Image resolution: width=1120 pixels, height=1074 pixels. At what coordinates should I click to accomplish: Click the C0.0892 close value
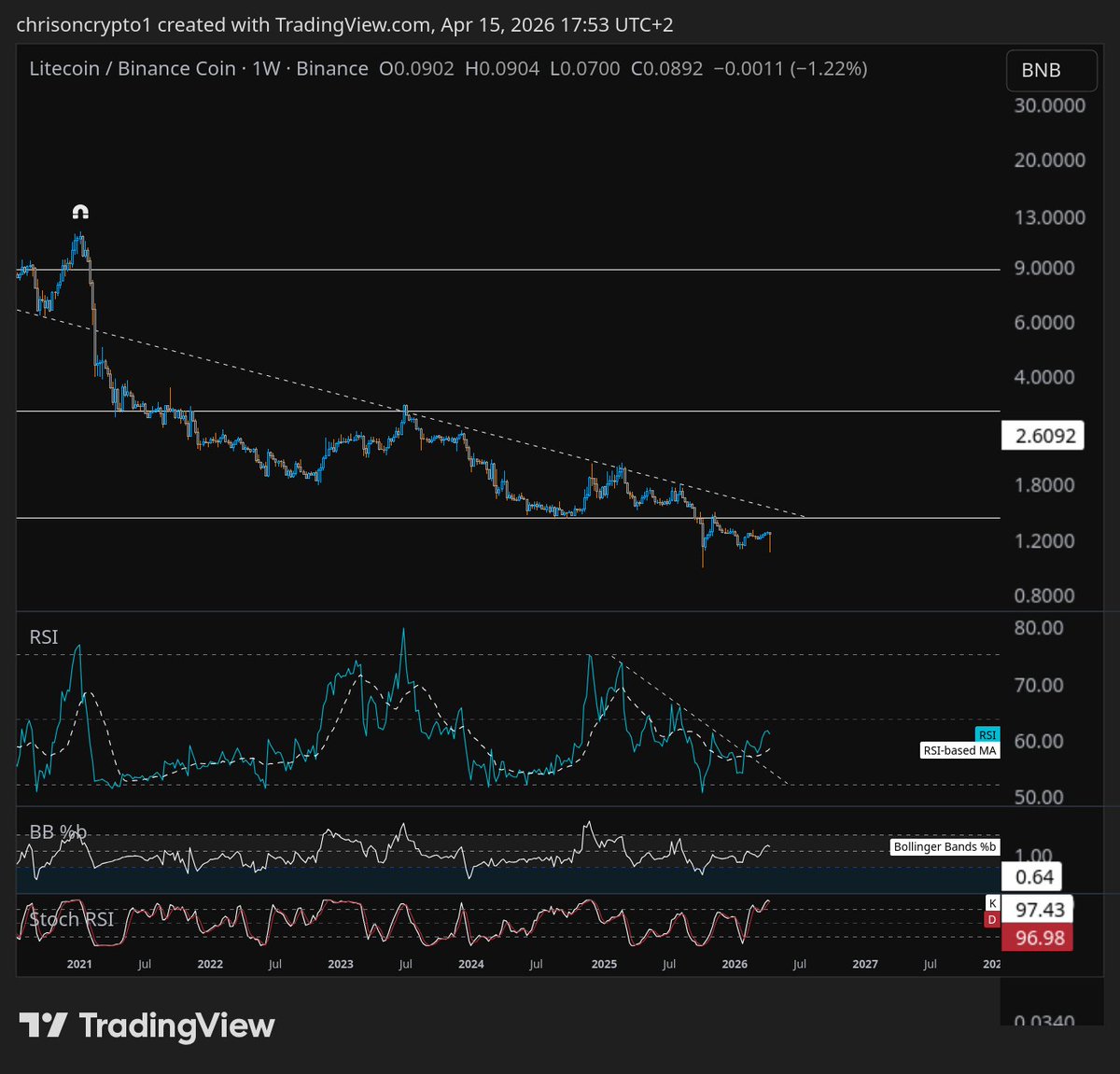[x=666, y=69]
